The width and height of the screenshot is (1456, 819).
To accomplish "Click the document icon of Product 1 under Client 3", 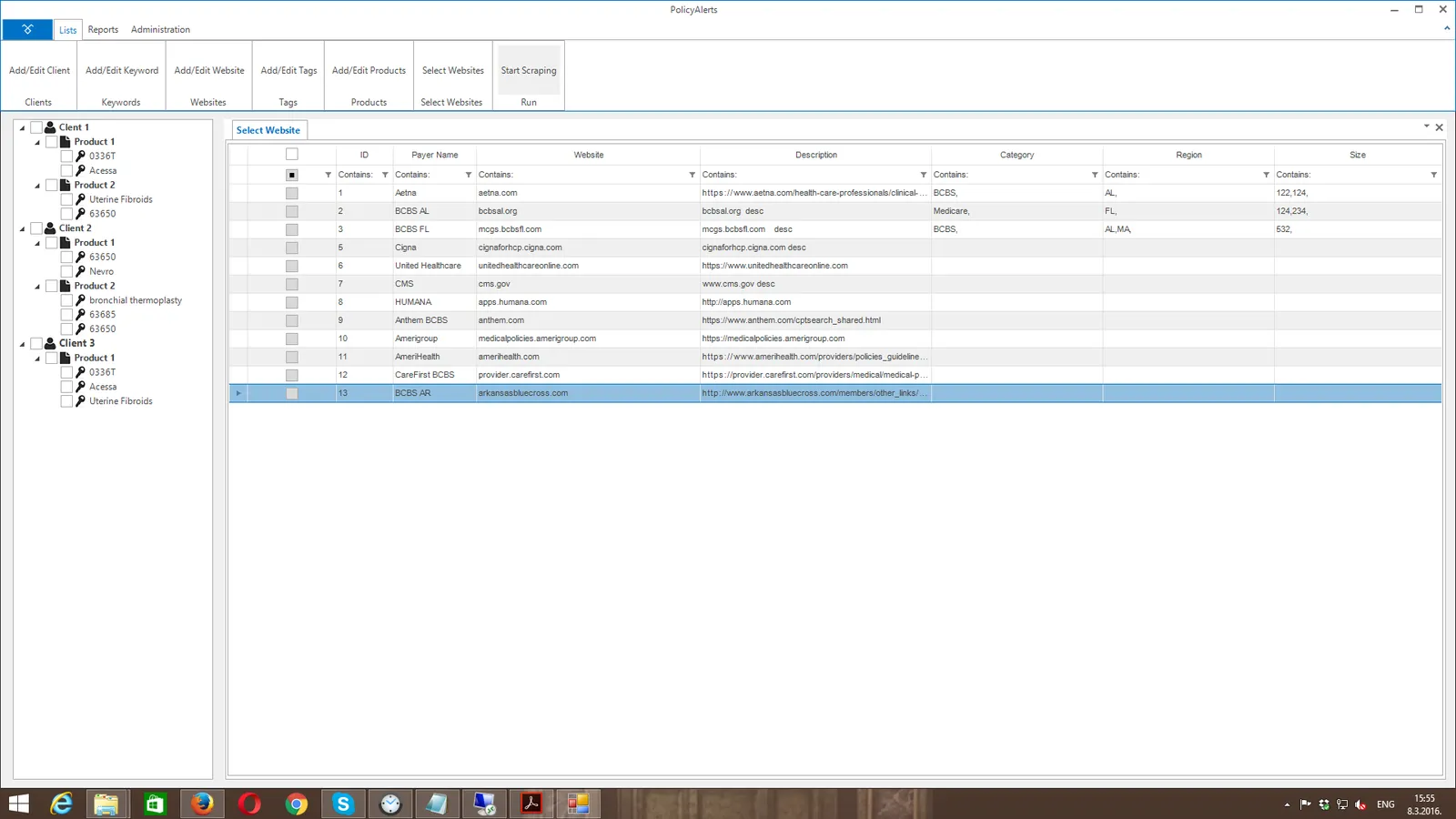I will coord(66,358).
